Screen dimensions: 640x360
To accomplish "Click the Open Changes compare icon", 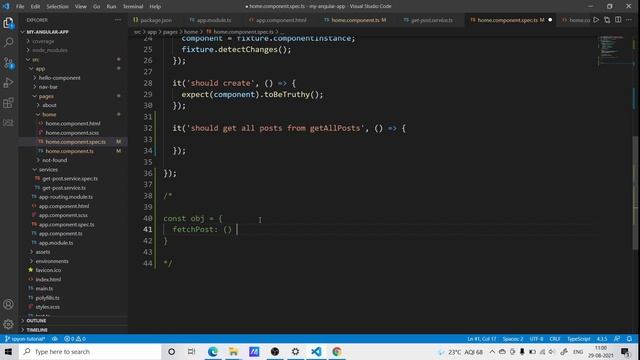I will 607,20.
